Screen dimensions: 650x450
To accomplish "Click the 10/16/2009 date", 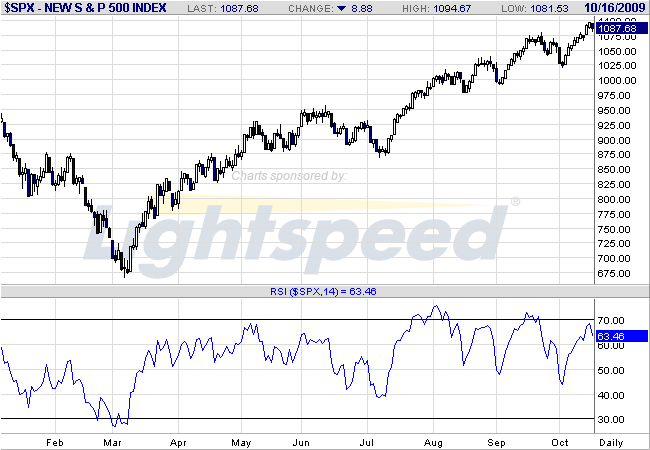I will pos(615,8).
